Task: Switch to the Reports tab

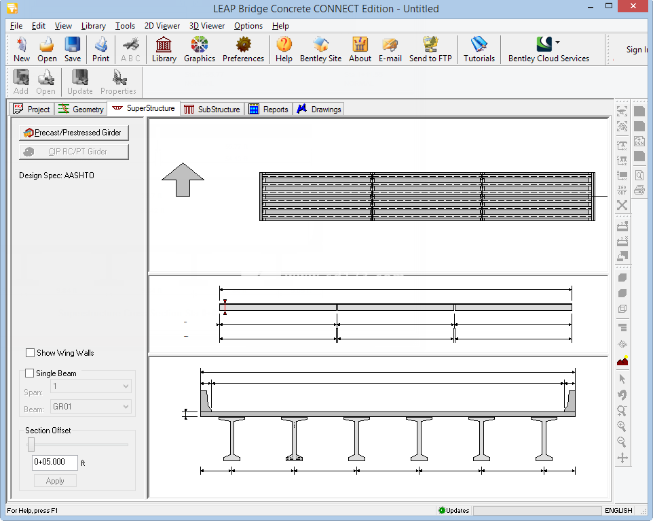Action: 269,109
